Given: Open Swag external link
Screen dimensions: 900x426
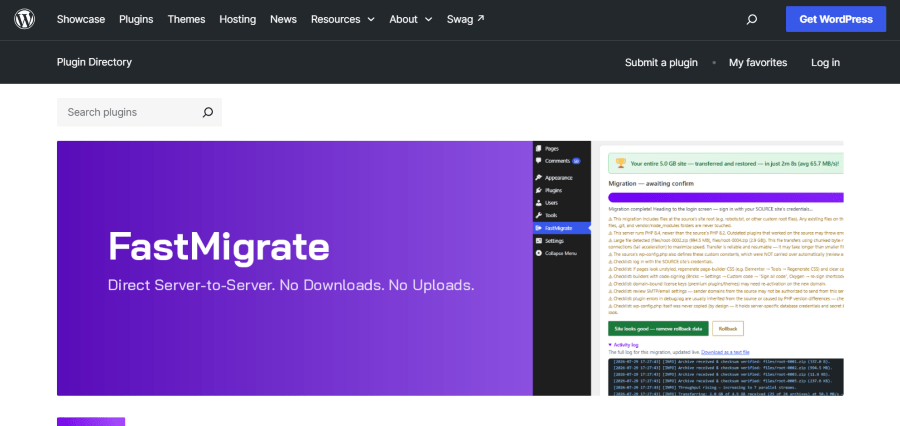Looking at the screenshot, I should [465, 19].
